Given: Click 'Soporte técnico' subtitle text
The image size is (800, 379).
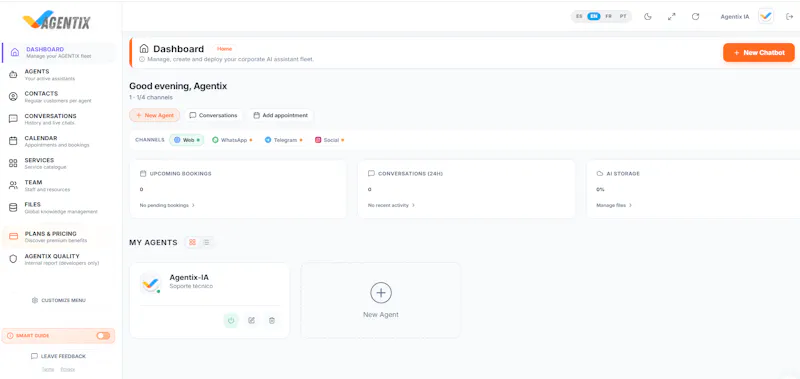Looking at the screenshot, I should pos(191,287).
